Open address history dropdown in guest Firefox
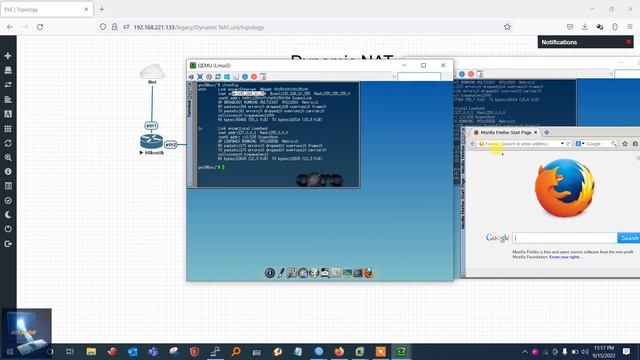 click(x=562, y=144)
